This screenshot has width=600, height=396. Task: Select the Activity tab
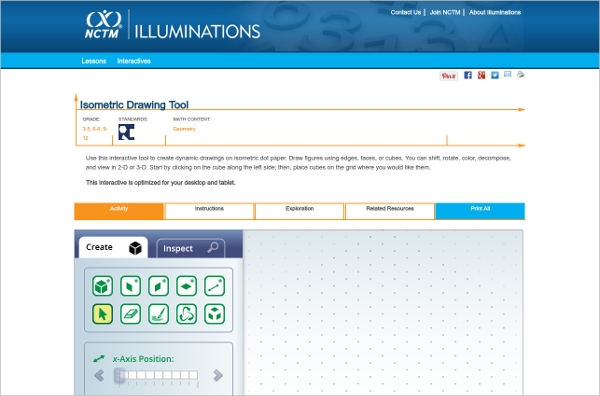tap(119, 211)
